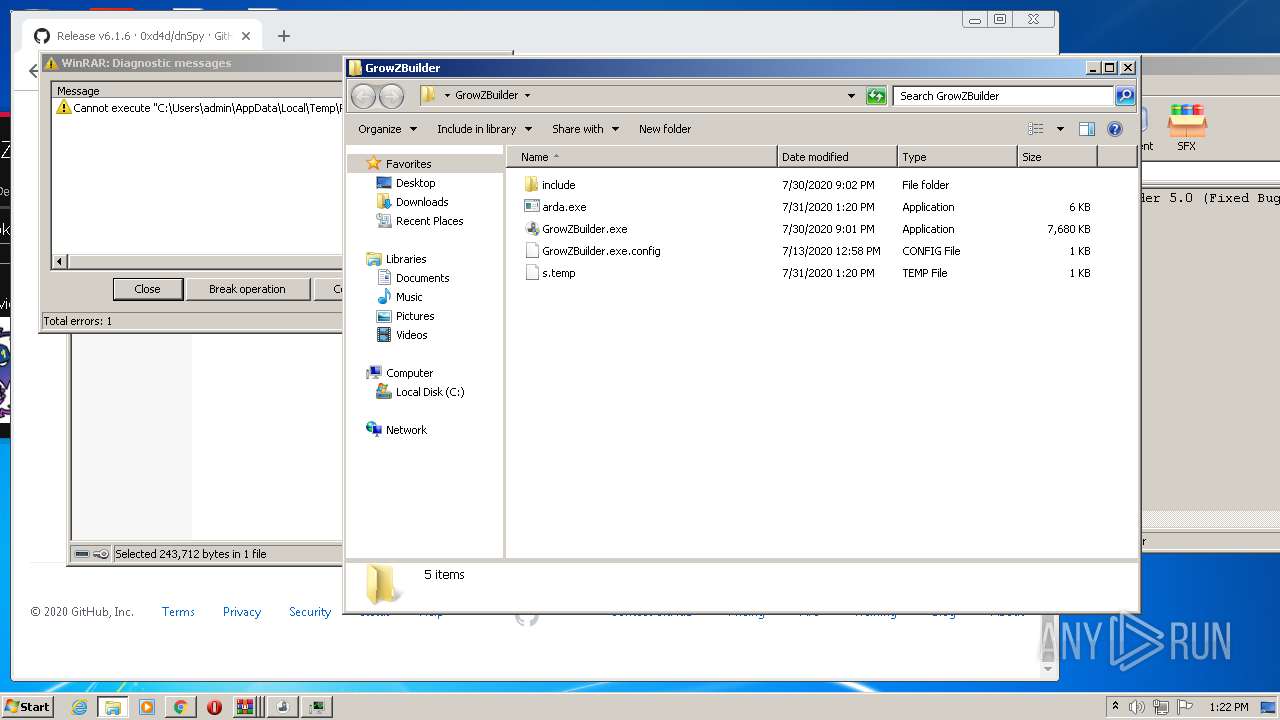
Task: Select arda.exe application file
Action: pos(564,207)
